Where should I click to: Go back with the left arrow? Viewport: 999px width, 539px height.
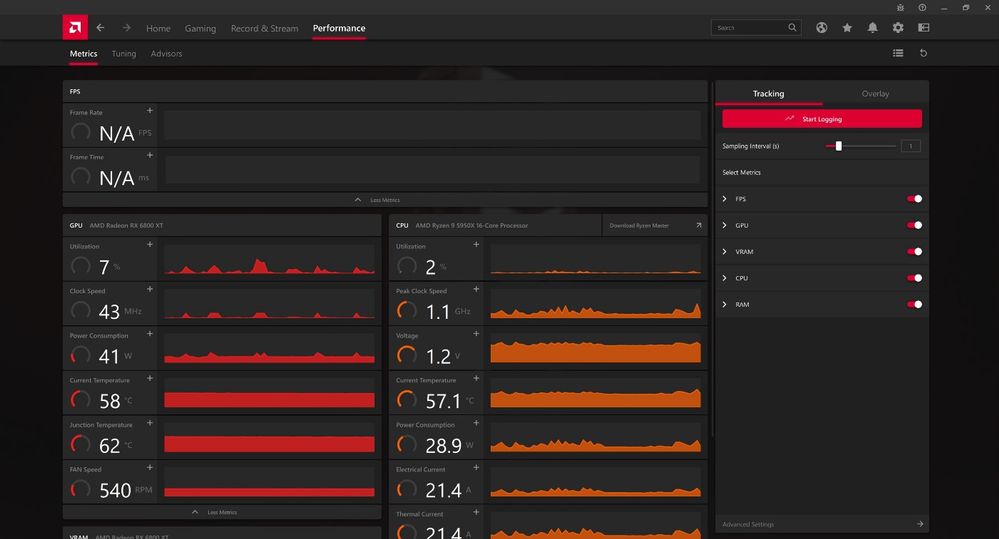point(100,27)
